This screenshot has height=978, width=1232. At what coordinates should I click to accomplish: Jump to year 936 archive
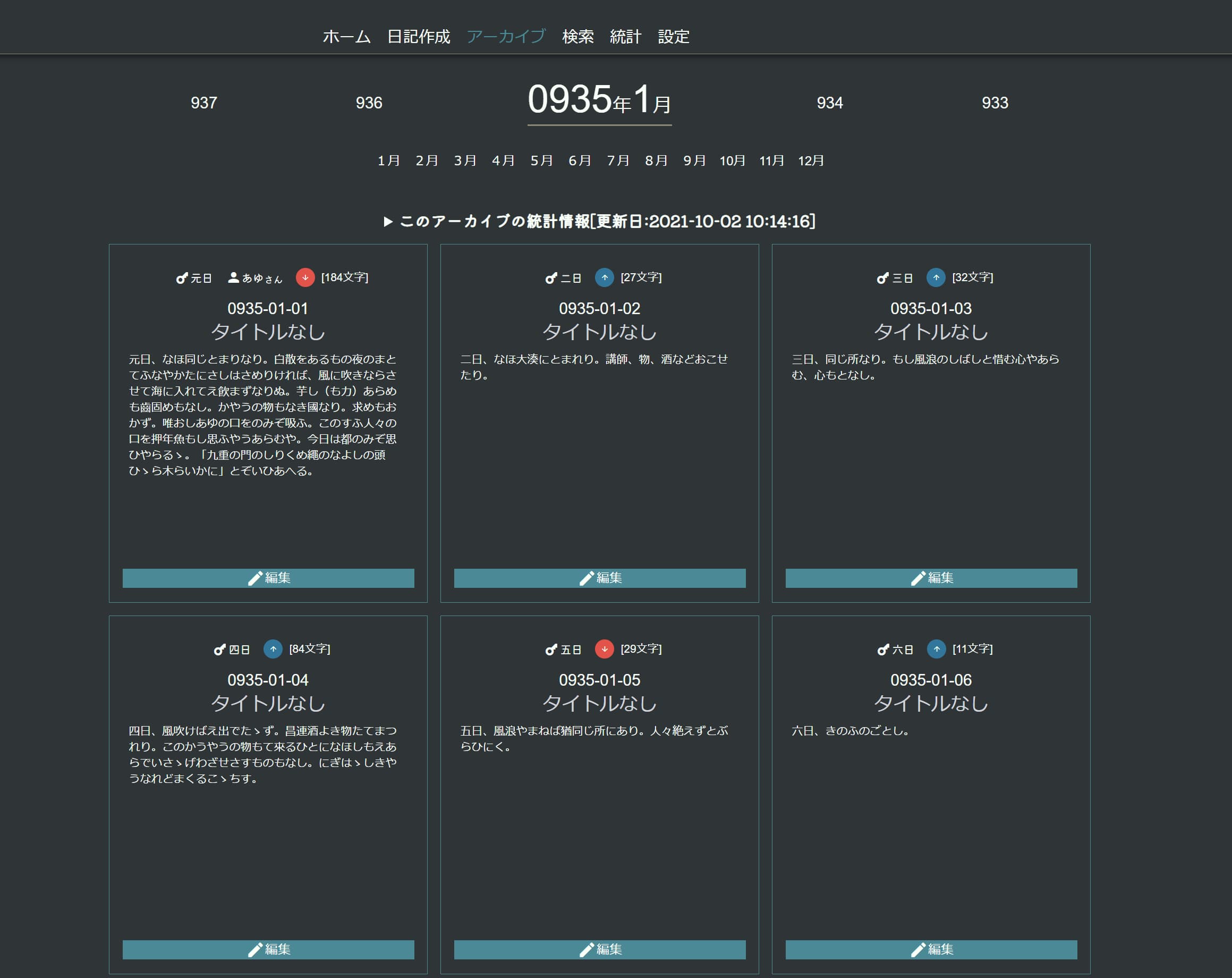pyautogui.click(x=369, y=103)
